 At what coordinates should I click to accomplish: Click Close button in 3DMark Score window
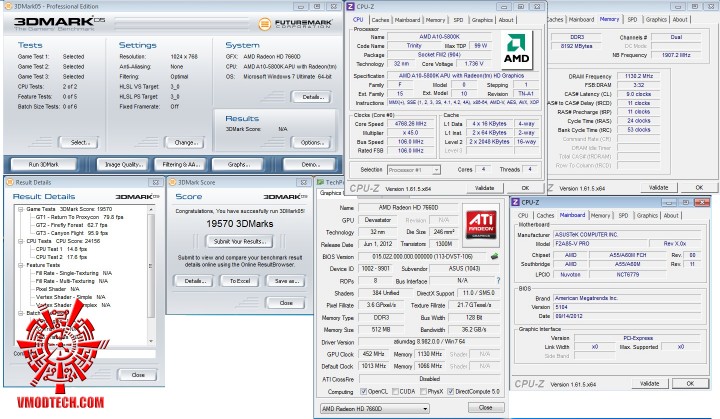[286, 303]
